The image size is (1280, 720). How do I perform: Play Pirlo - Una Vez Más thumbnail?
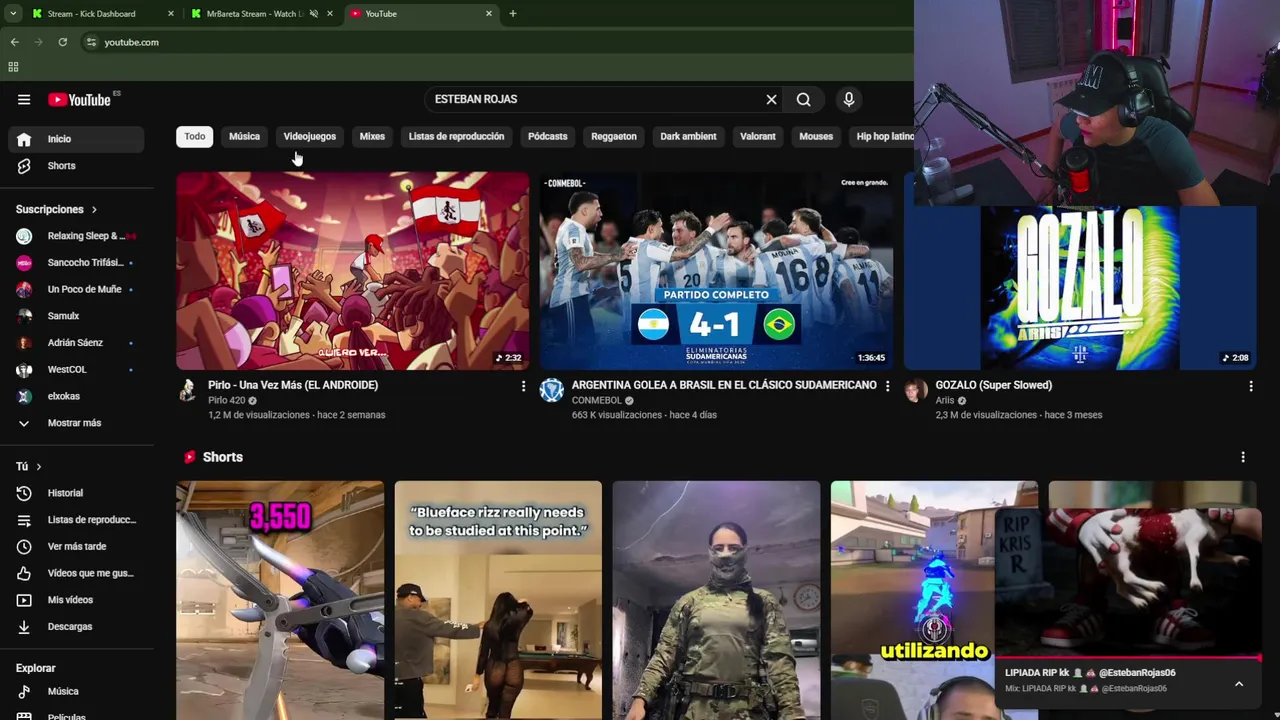click(353, 271)
